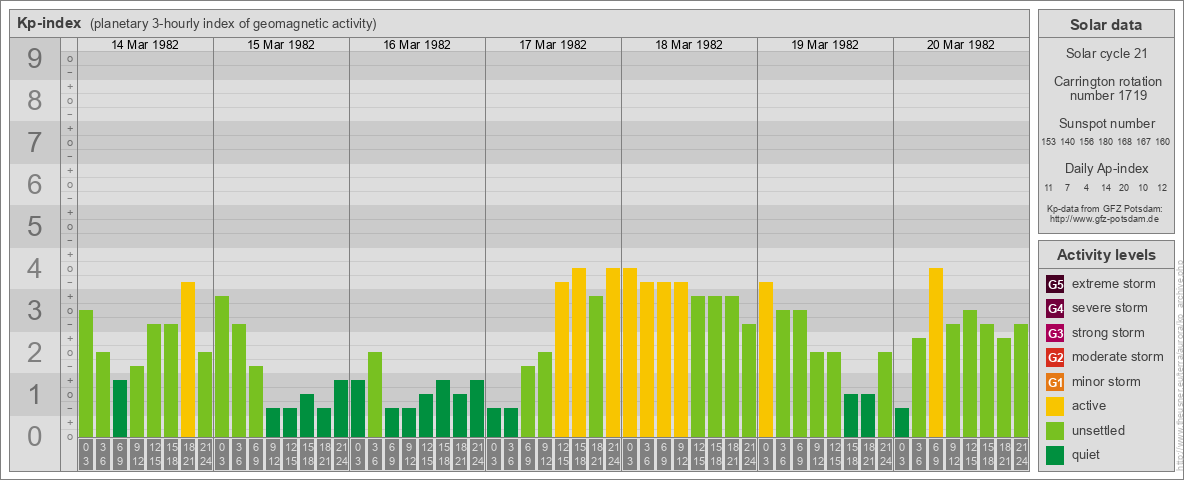Click the 14 Mar 1982 date header
The image size is (1184, 480).
click(145, 45)
